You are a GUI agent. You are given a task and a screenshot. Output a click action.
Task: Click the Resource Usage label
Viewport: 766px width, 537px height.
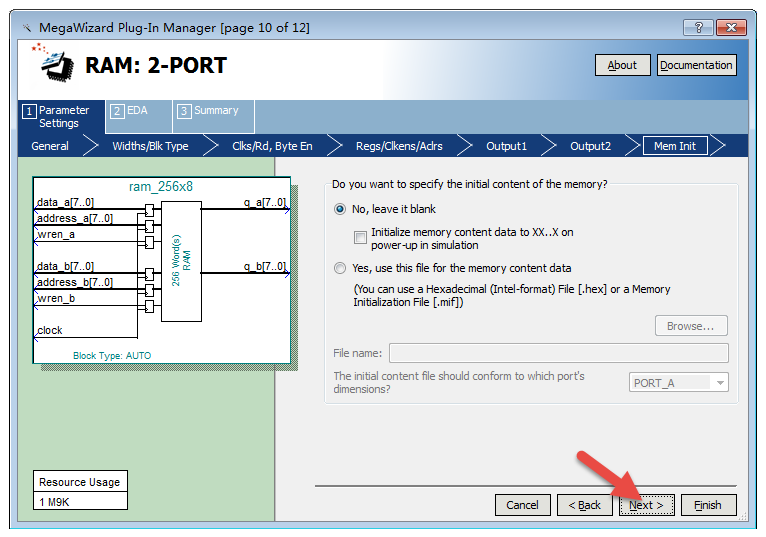(80, 482)
